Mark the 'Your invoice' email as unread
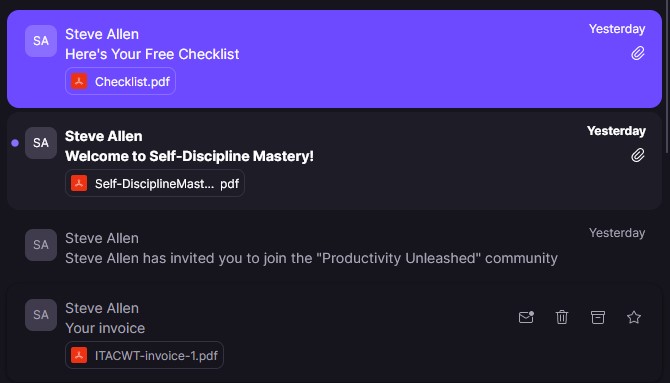 point(526,317)
